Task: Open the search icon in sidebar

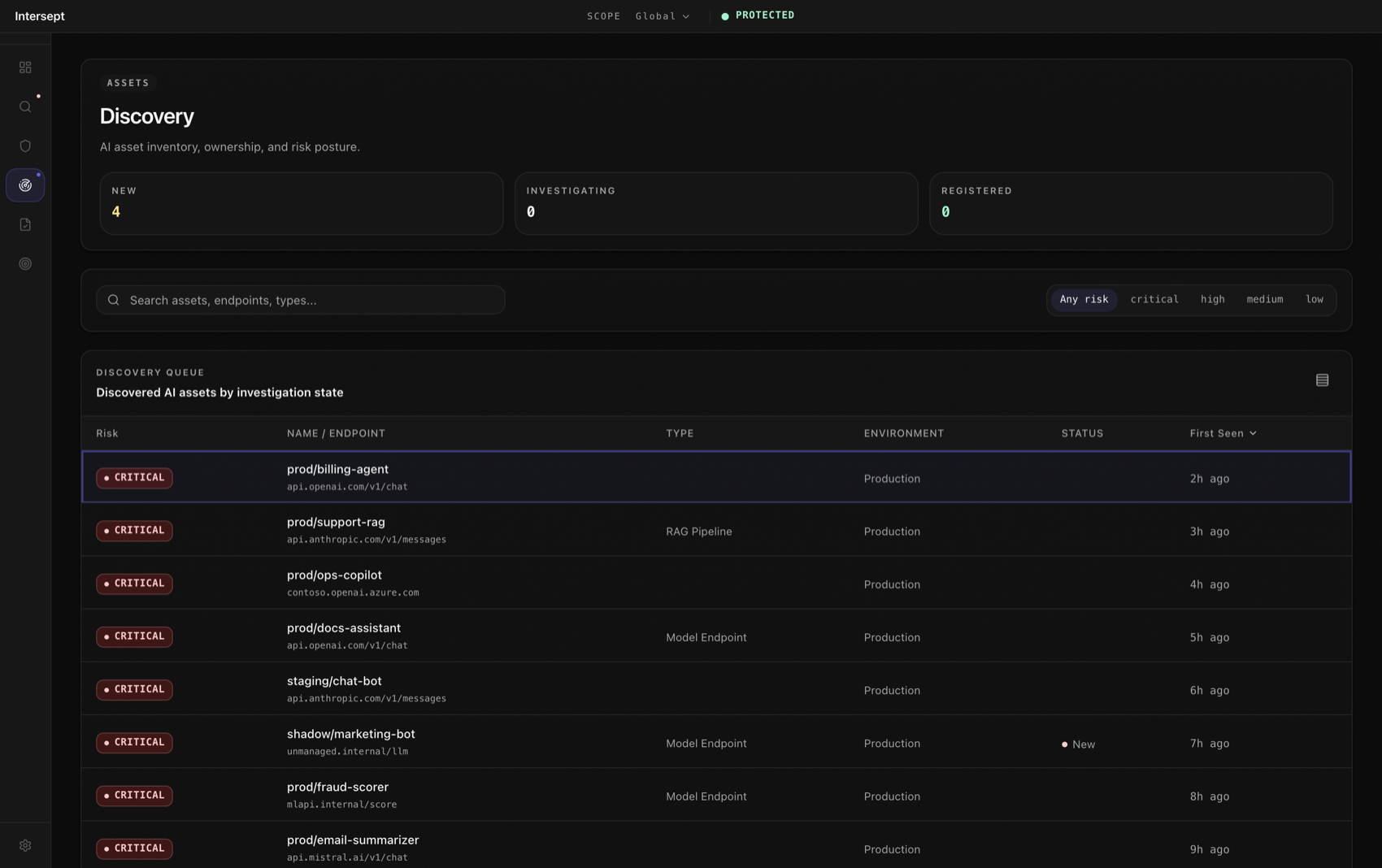Action: point(25,106)
